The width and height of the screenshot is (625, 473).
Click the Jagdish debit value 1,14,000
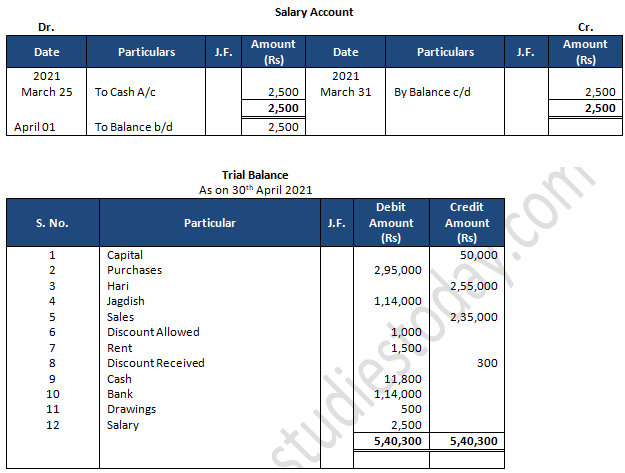tap(398, 301)
